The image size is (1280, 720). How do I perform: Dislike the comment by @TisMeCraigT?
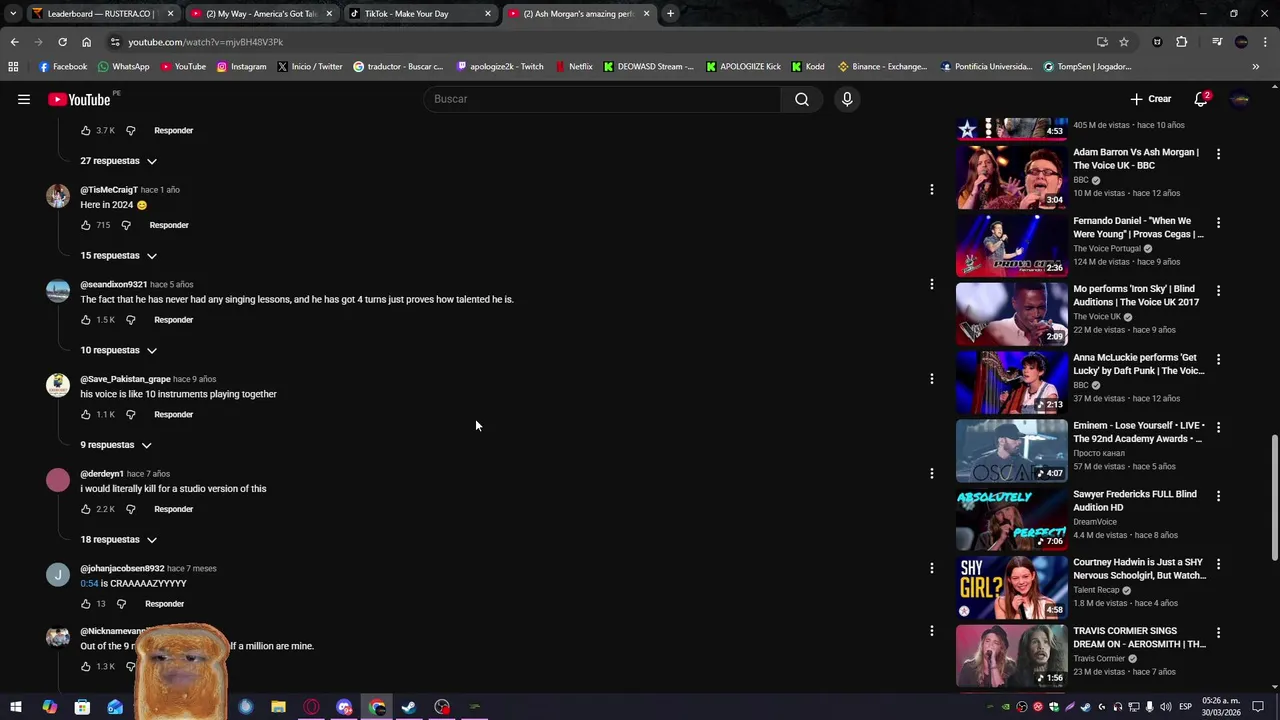(x=126, y=225)
